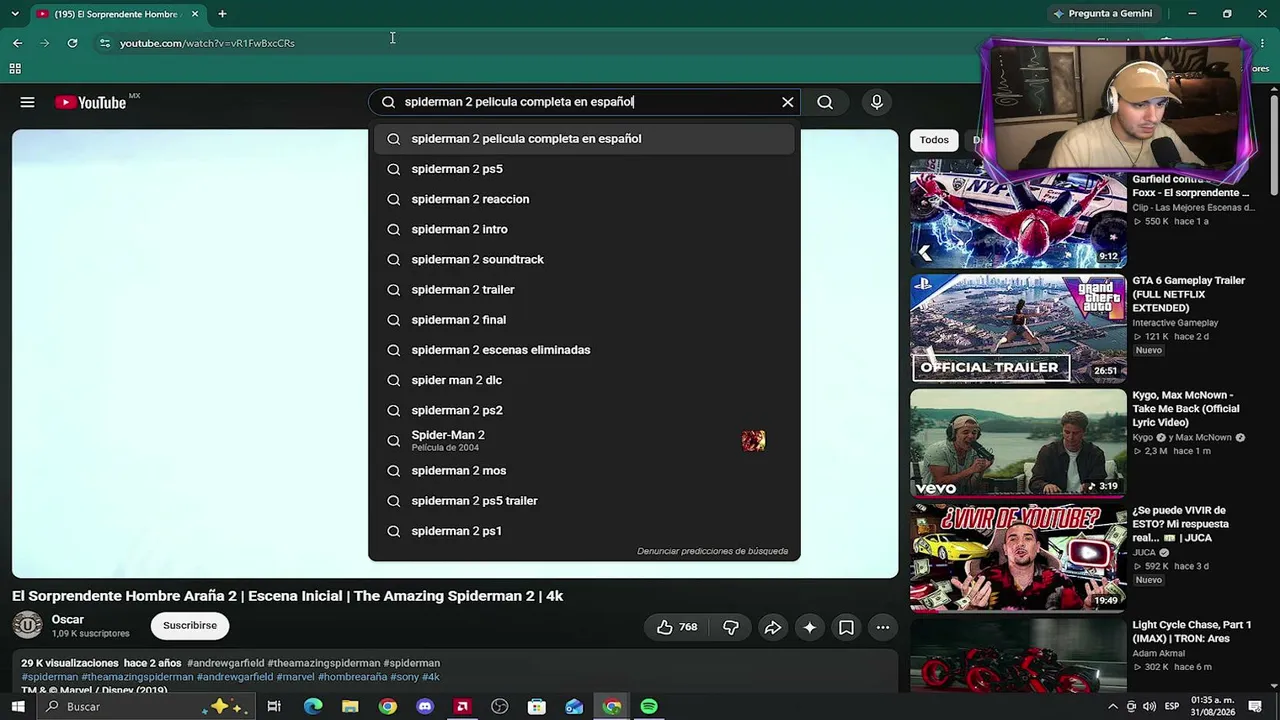Click the Spider-Man 2 movie poster thumbnail

[753, 440]
